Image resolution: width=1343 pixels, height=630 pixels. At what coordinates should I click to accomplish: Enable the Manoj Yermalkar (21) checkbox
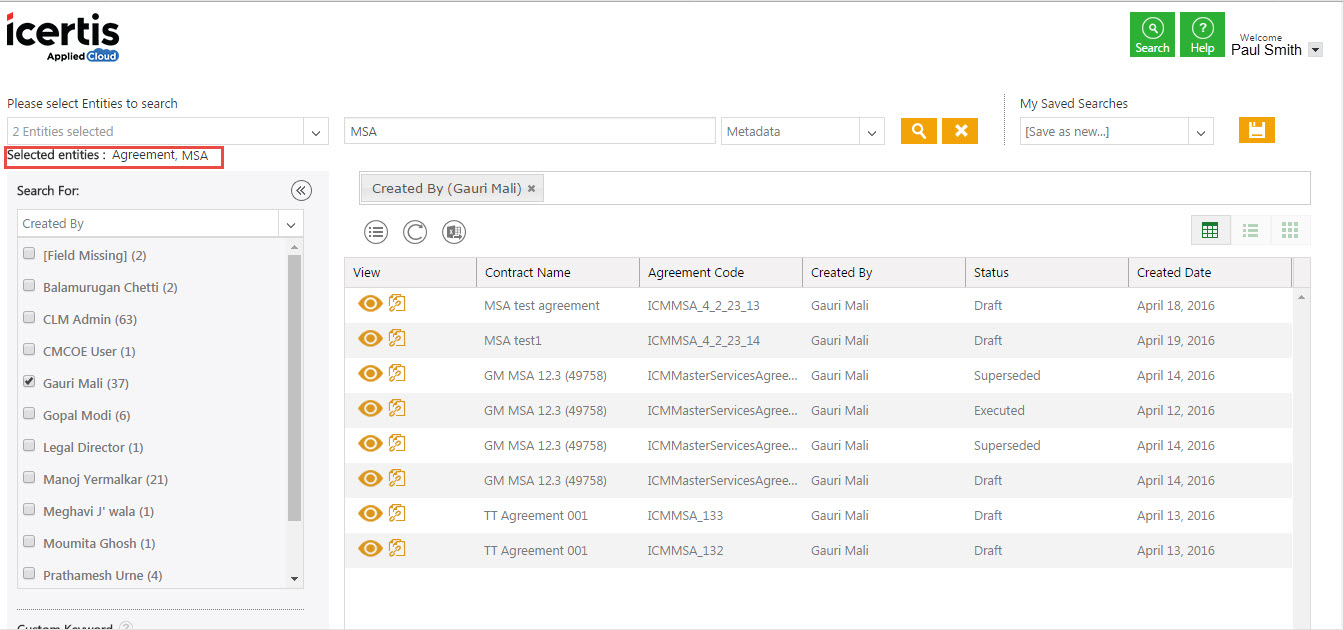[x=29, y=478]
